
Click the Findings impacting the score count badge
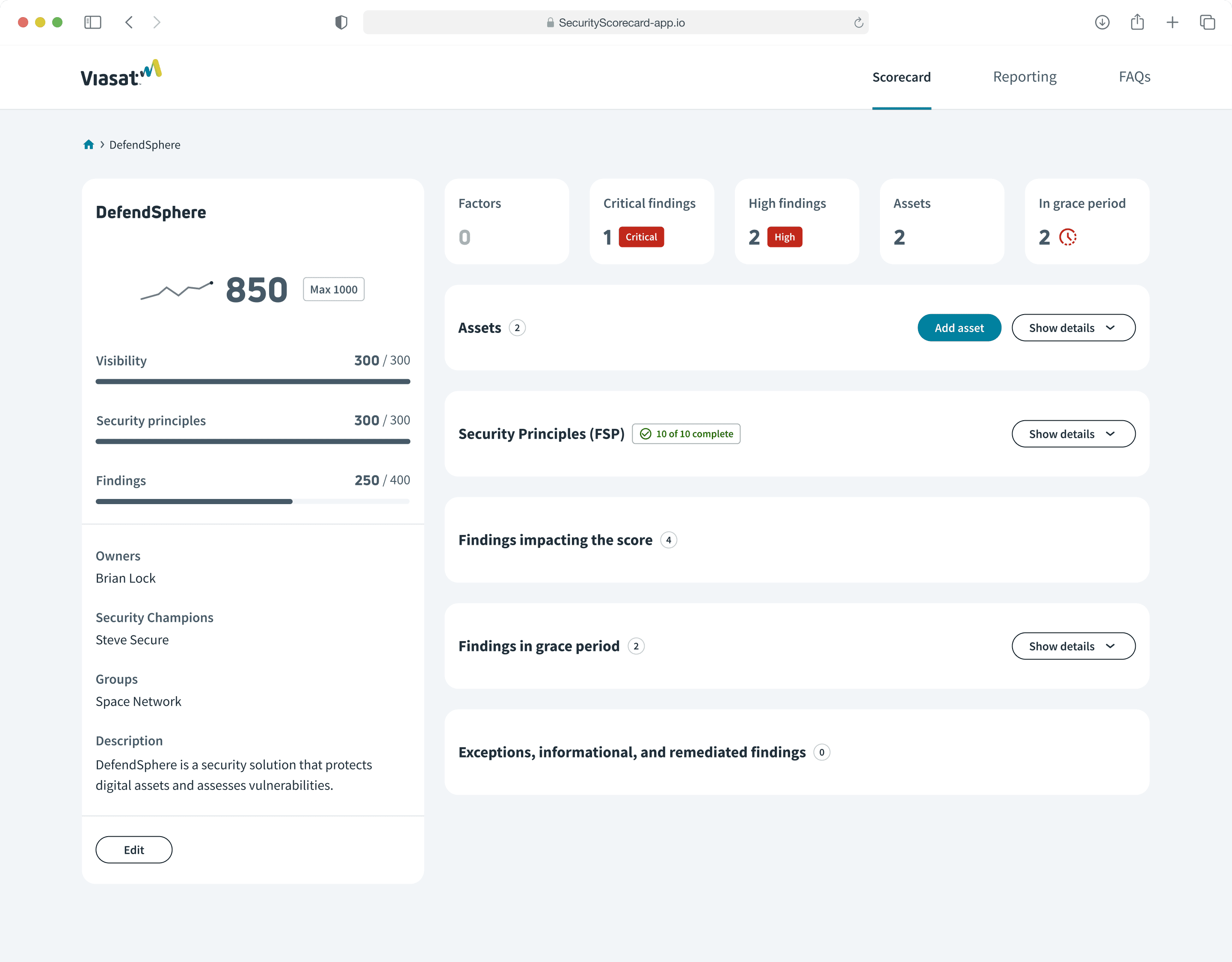coord(669,540)
